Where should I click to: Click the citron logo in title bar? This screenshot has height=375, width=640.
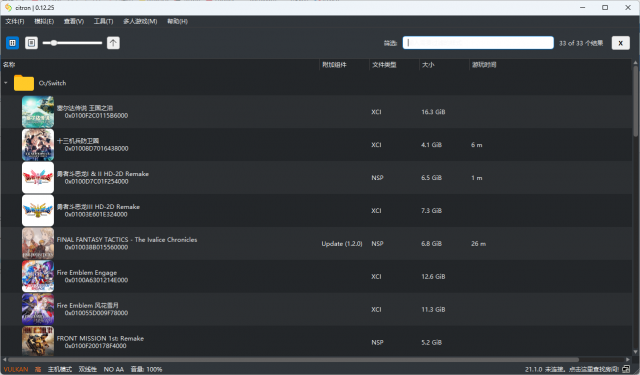[x=8, y=7]
